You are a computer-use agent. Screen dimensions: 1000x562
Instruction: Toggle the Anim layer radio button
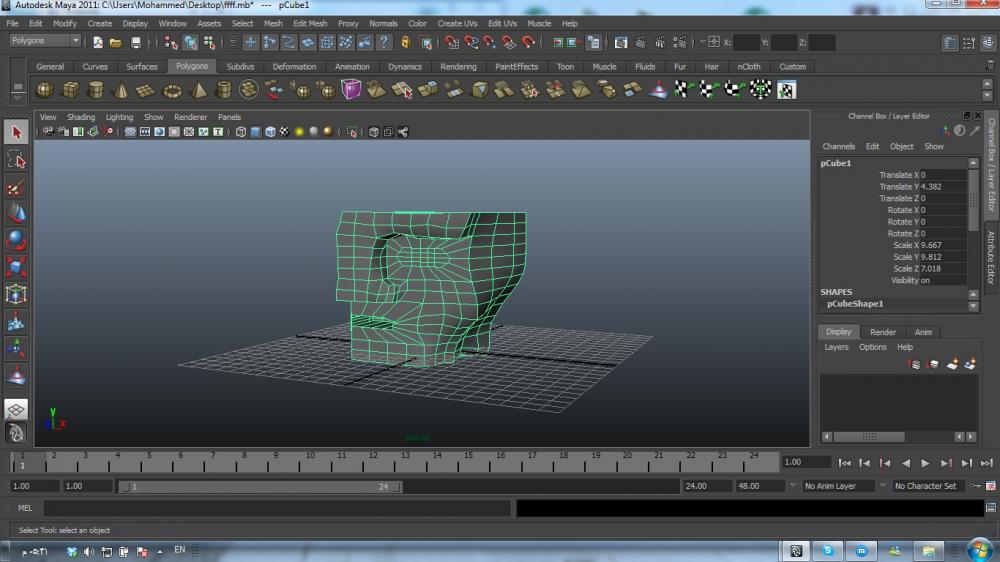pyautogui.click(x=922, y=332)
